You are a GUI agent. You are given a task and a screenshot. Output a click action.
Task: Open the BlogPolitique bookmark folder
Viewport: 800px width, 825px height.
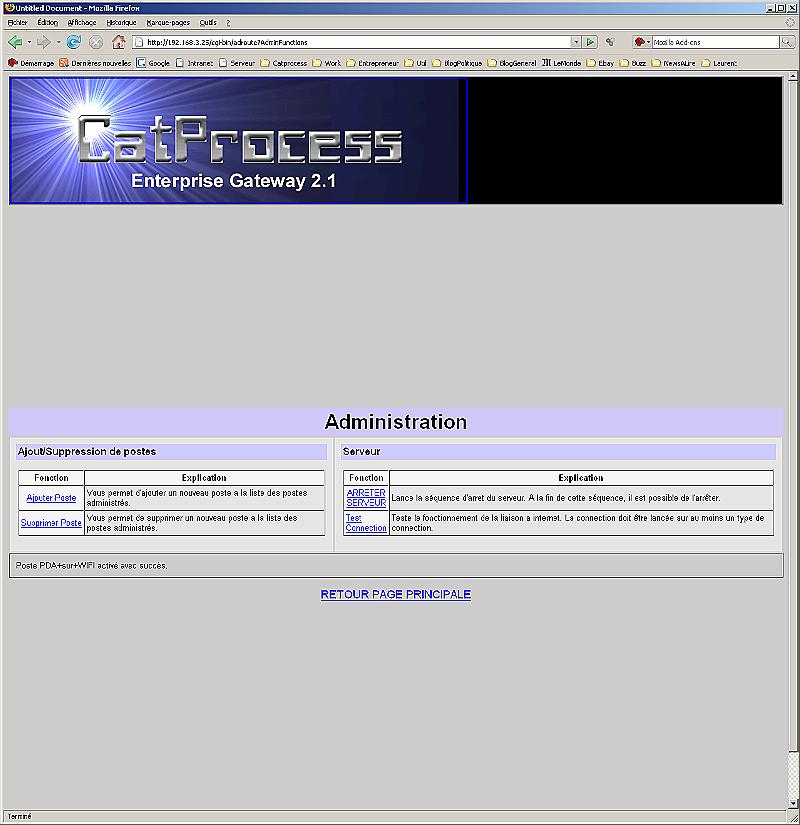pos(457,63)
